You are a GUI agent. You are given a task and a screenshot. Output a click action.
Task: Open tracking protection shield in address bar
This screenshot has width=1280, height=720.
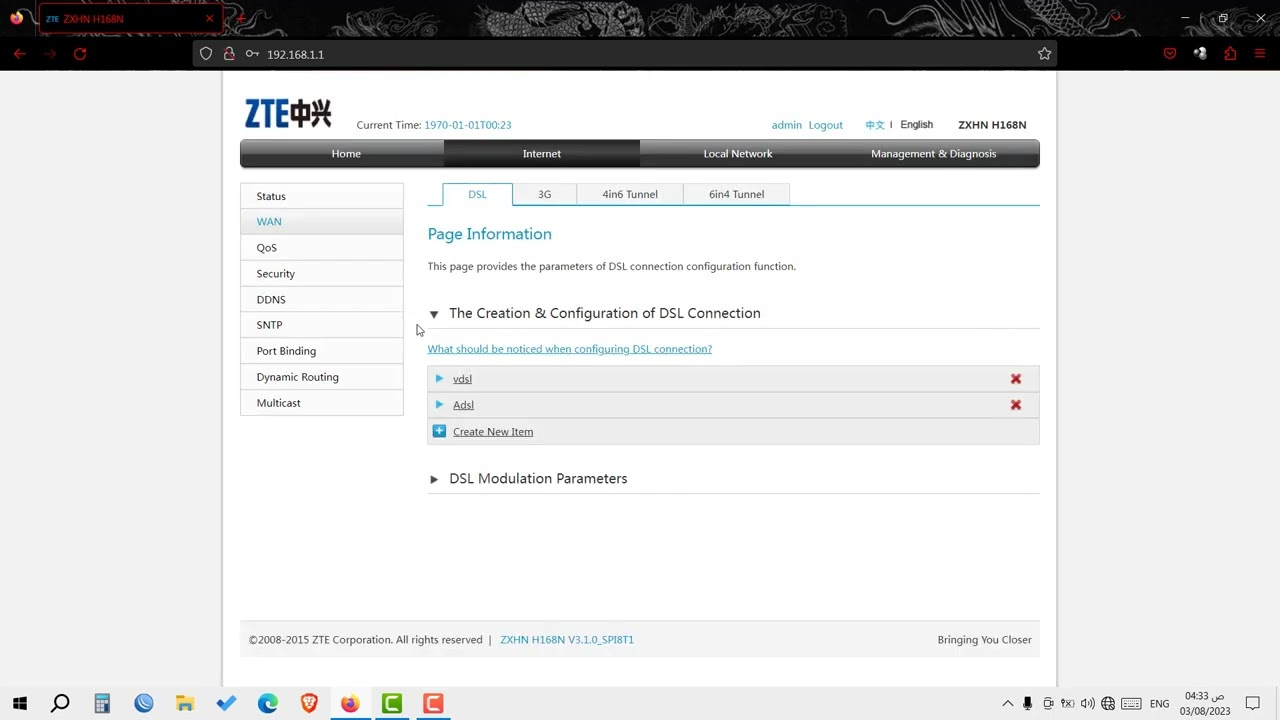tap(206, 54)
